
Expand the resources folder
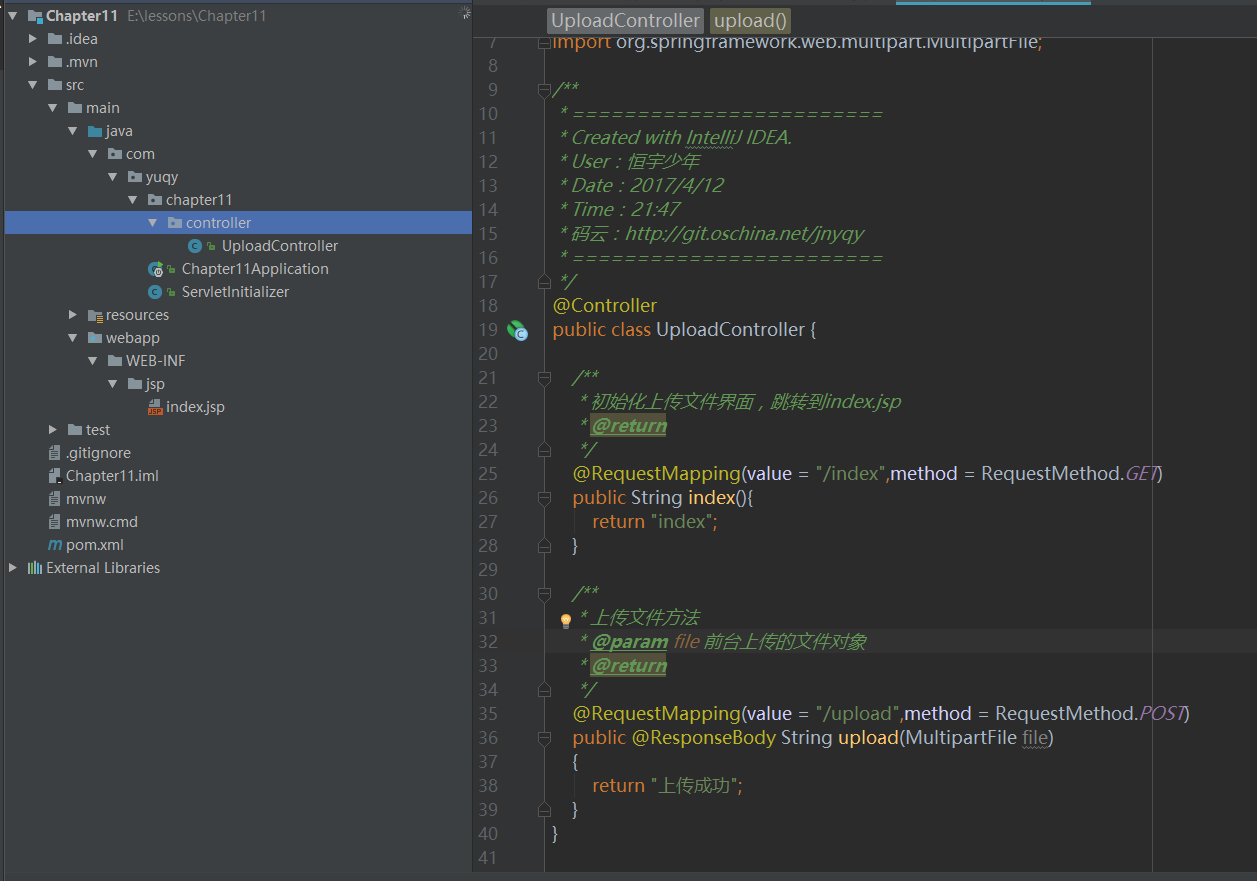tap(73, 315)
